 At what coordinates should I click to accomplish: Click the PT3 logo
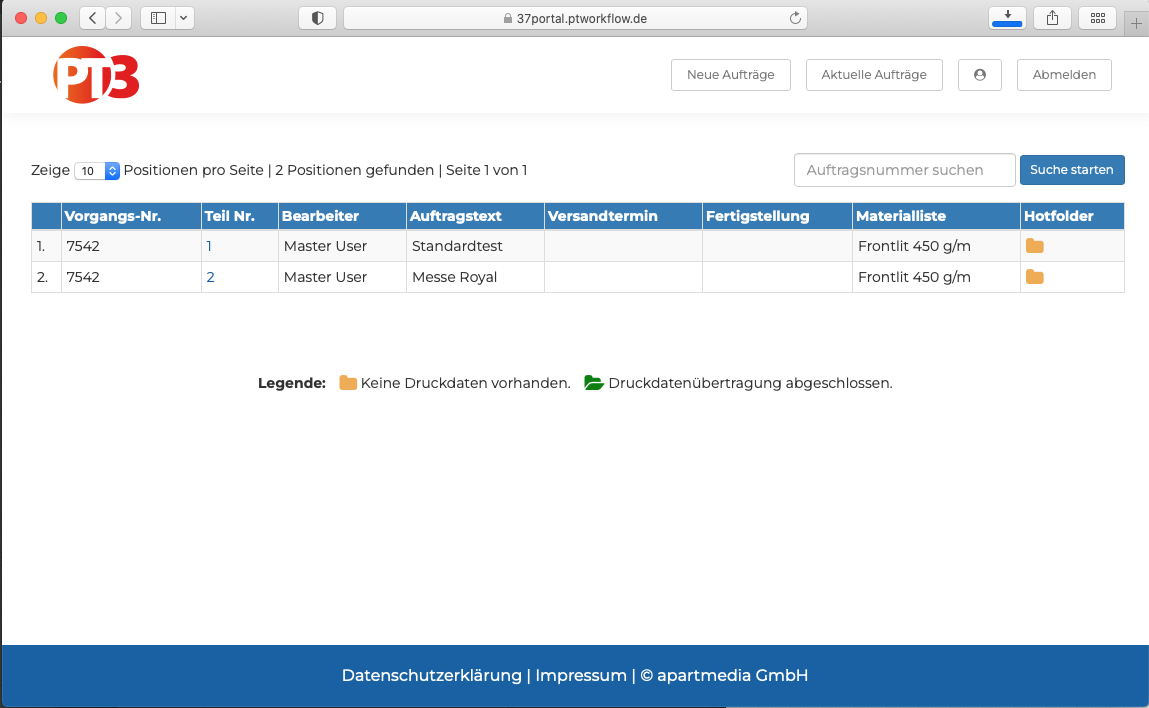96,75
